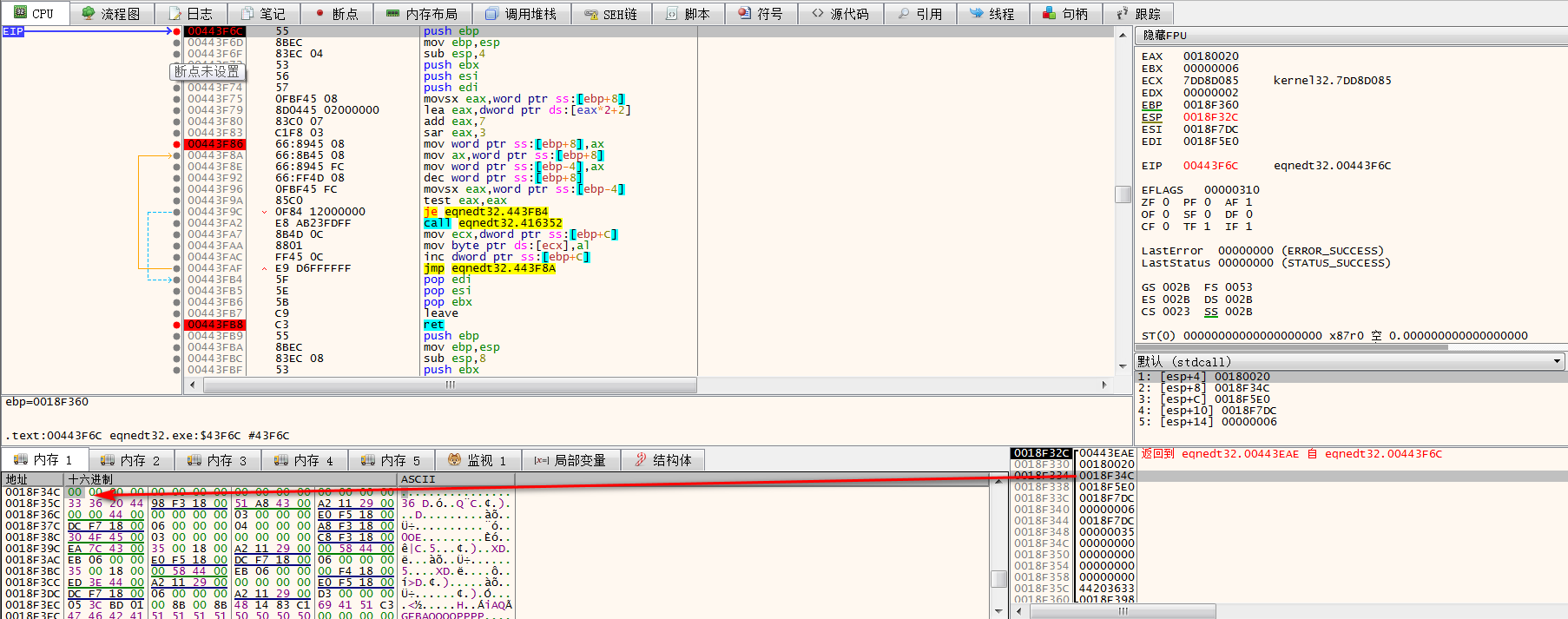Select the ECX value 7DD8D085
The image size is (1568, 619).
click(x=1211, y=81)
